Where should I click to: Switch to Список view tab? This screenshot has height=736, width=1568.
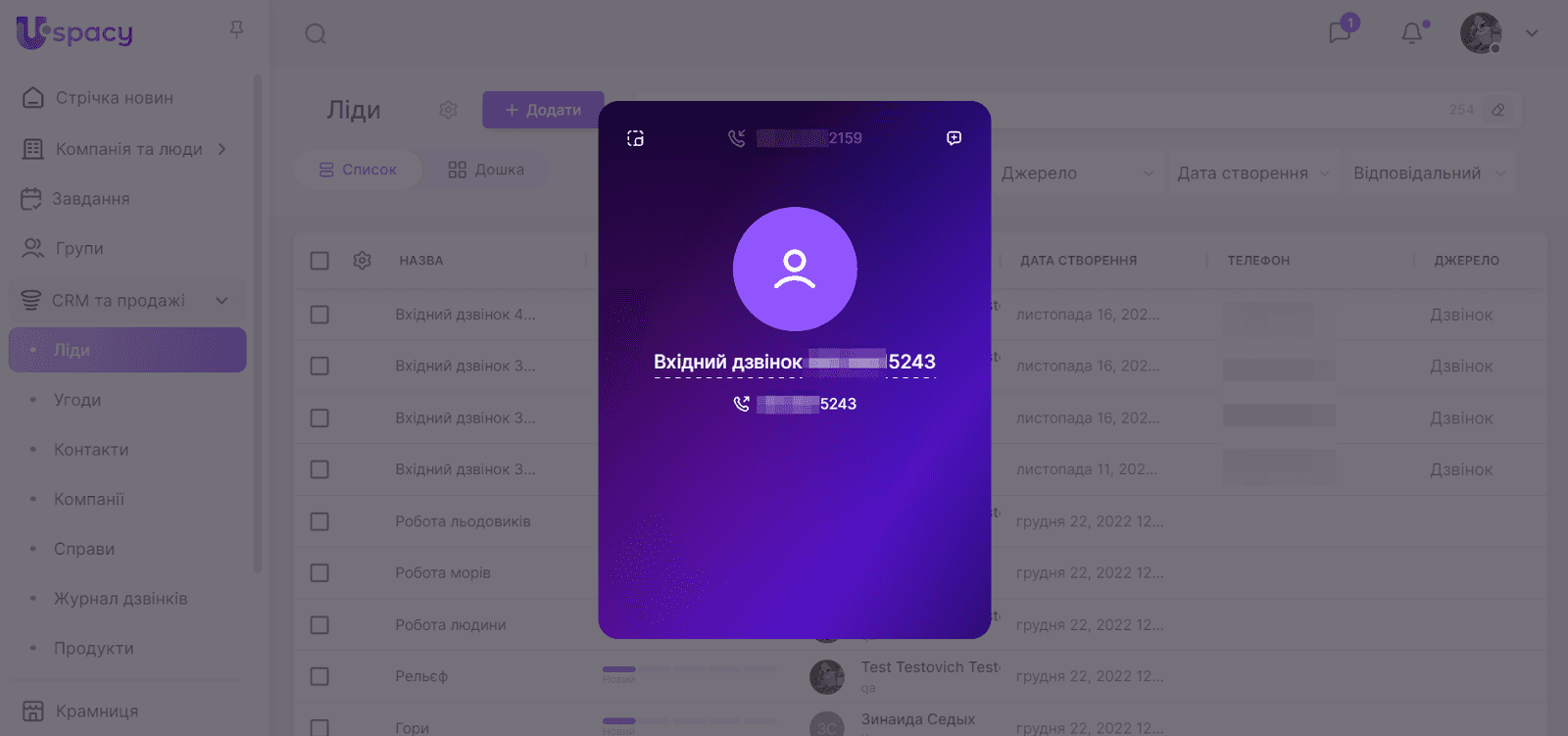click(x=359, y=170)
